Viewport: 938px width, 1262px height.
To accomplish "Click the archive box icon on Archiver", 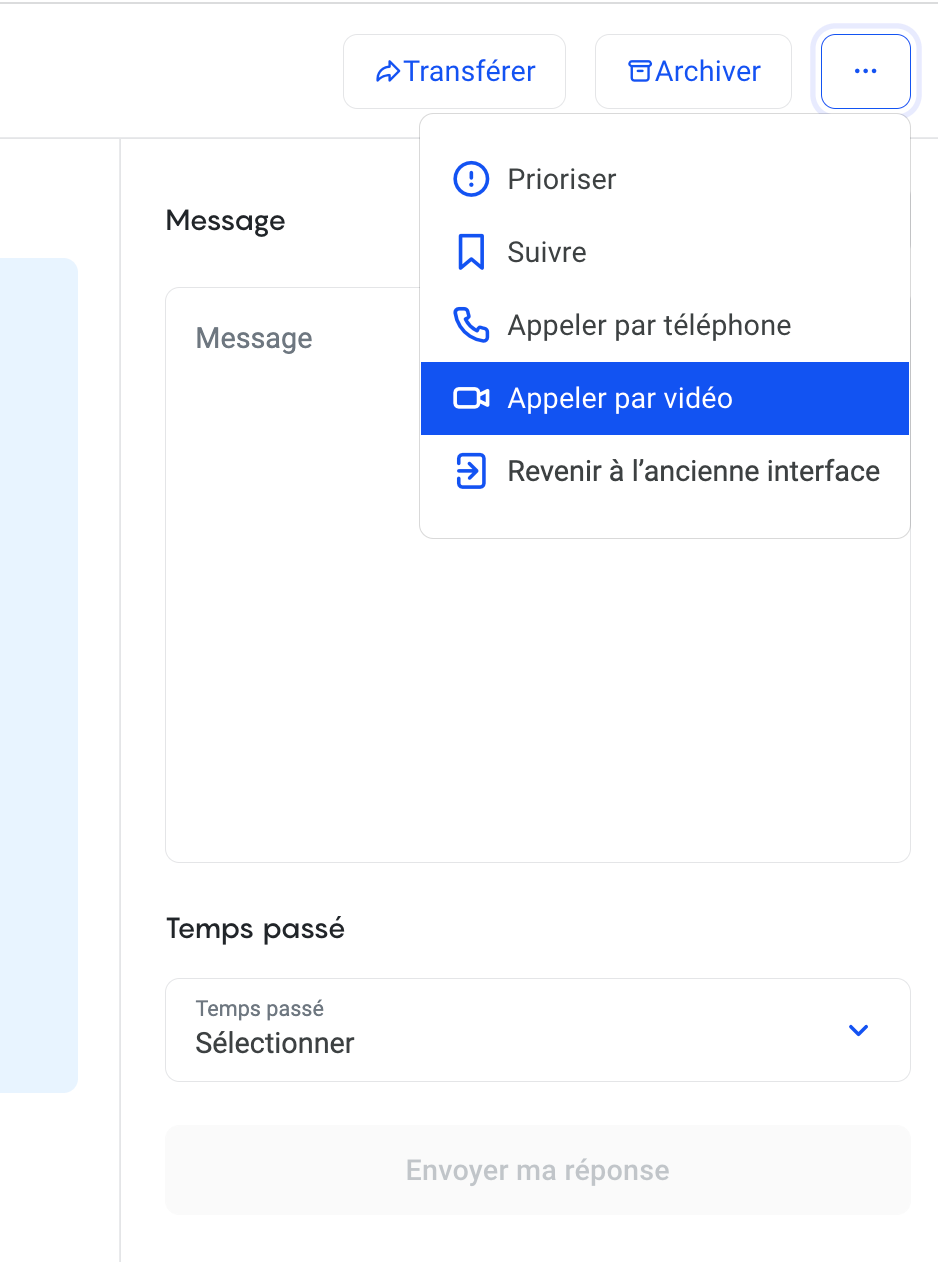I will [639, 72].
